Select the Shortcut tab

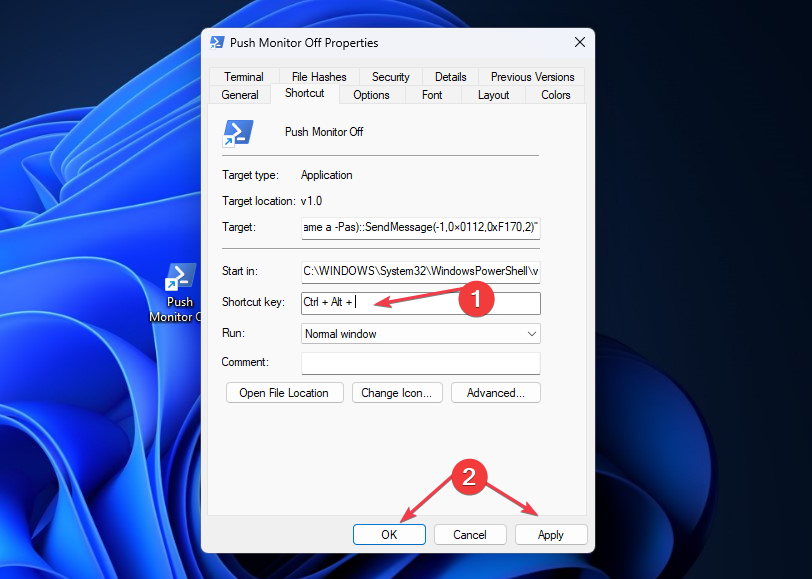click(x=304, y=93)
